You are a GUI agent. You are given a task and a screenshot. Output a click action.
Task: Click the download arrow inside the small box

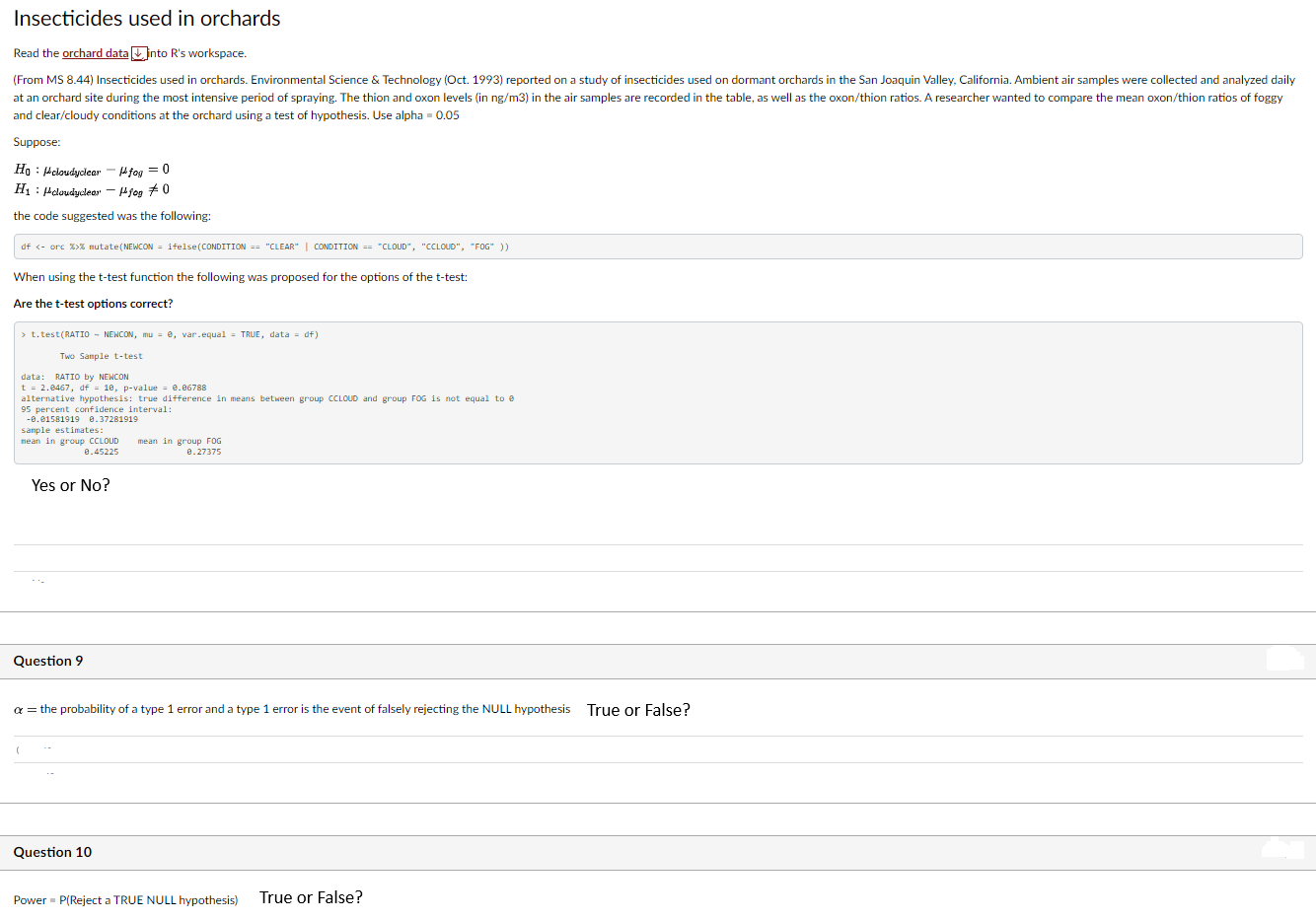click(137, 52)
